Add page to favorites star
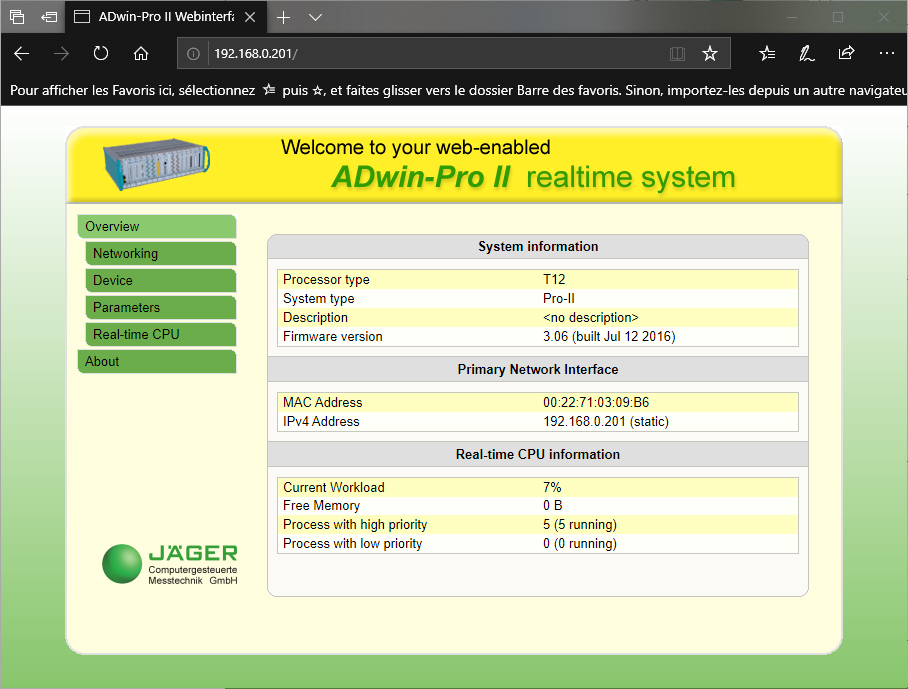 click(709, 54)
